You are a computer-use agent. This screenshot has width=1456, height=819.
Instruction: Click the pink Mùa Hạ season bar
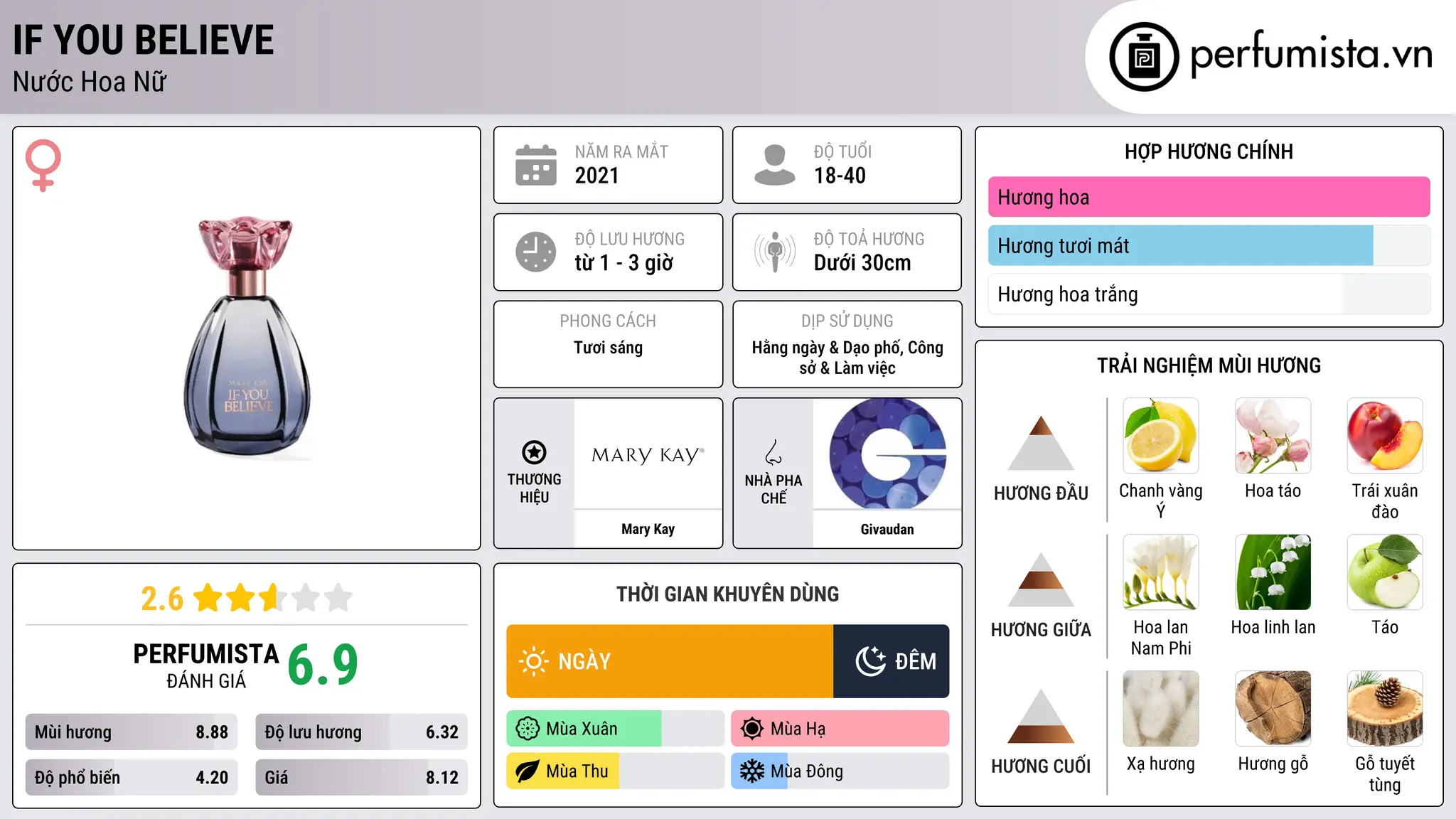840,729
